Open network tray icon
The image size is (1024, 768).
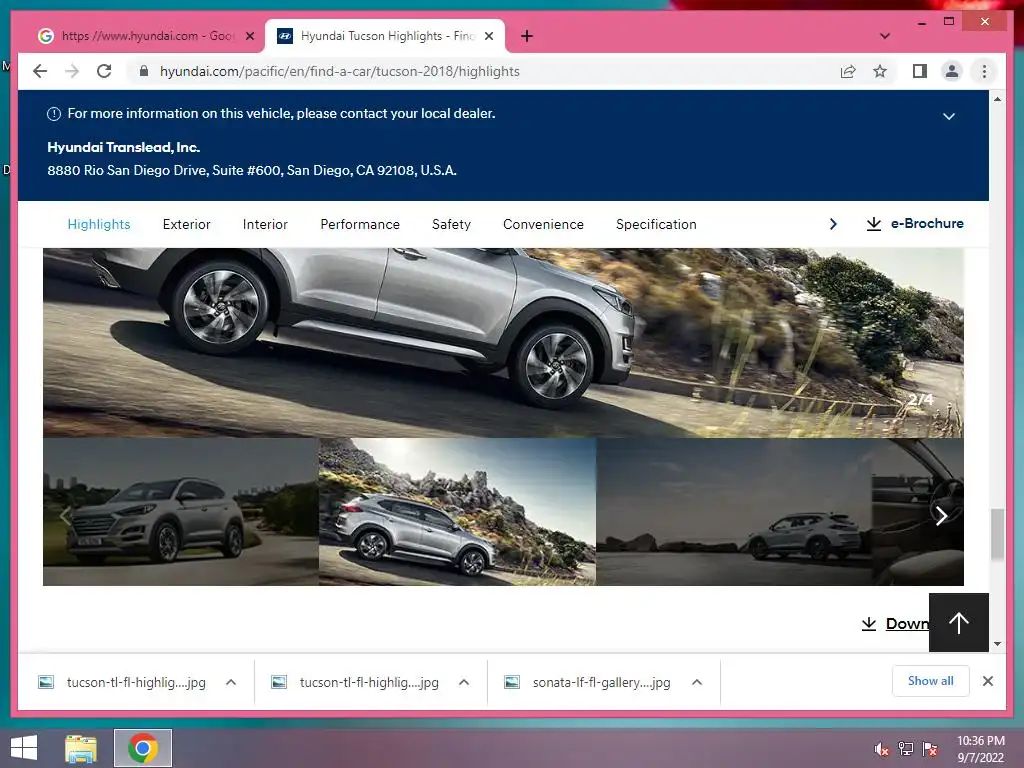(x=906, y=749)
